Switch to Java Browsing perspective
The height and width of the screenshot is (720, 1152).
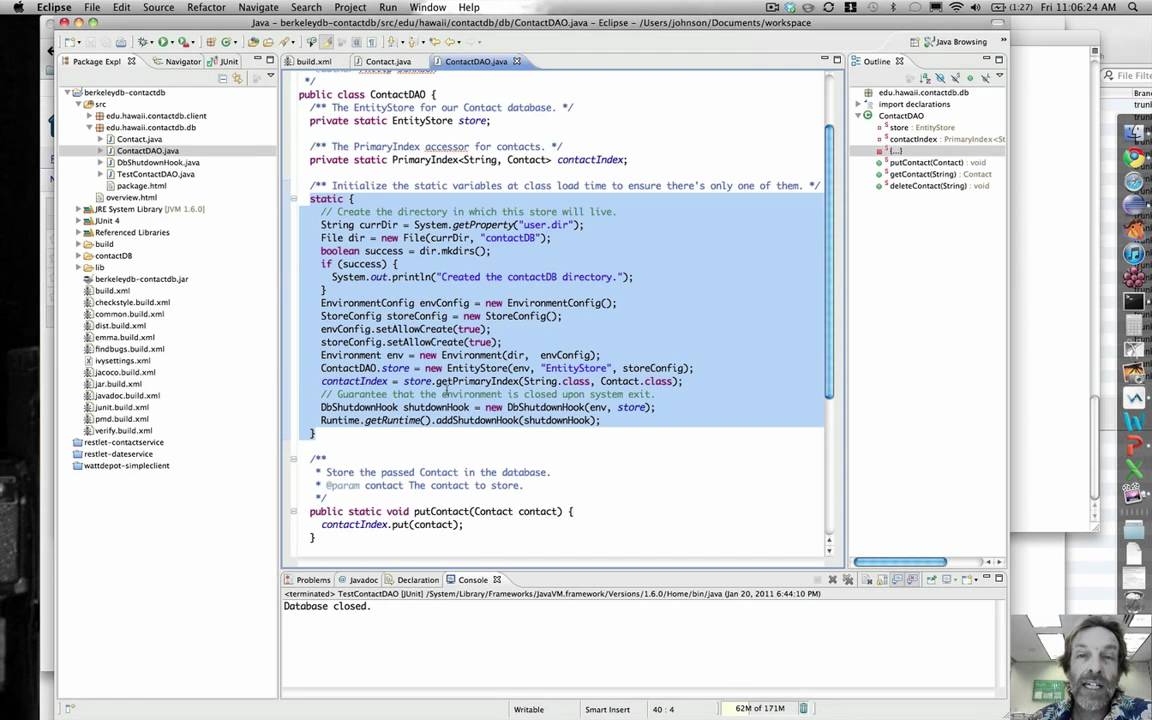955,42
